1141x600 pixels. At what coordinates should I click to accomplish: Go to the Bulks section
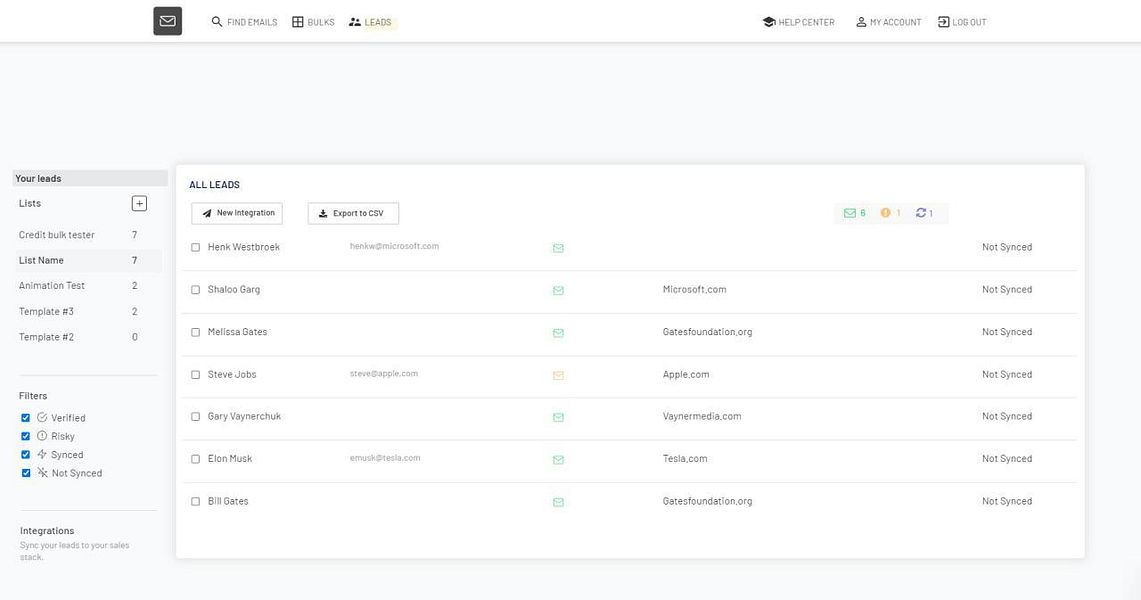(313, 22)
